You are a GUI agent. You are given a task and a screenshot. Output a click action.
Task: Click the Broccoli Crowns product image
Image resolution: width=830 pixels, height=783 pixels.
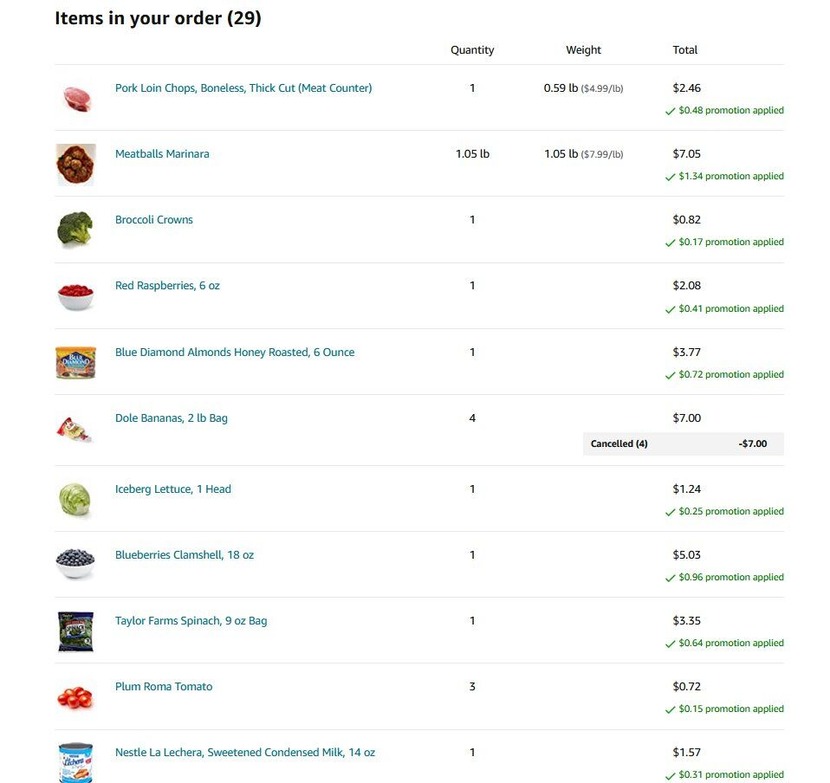(x=75, y=230)
